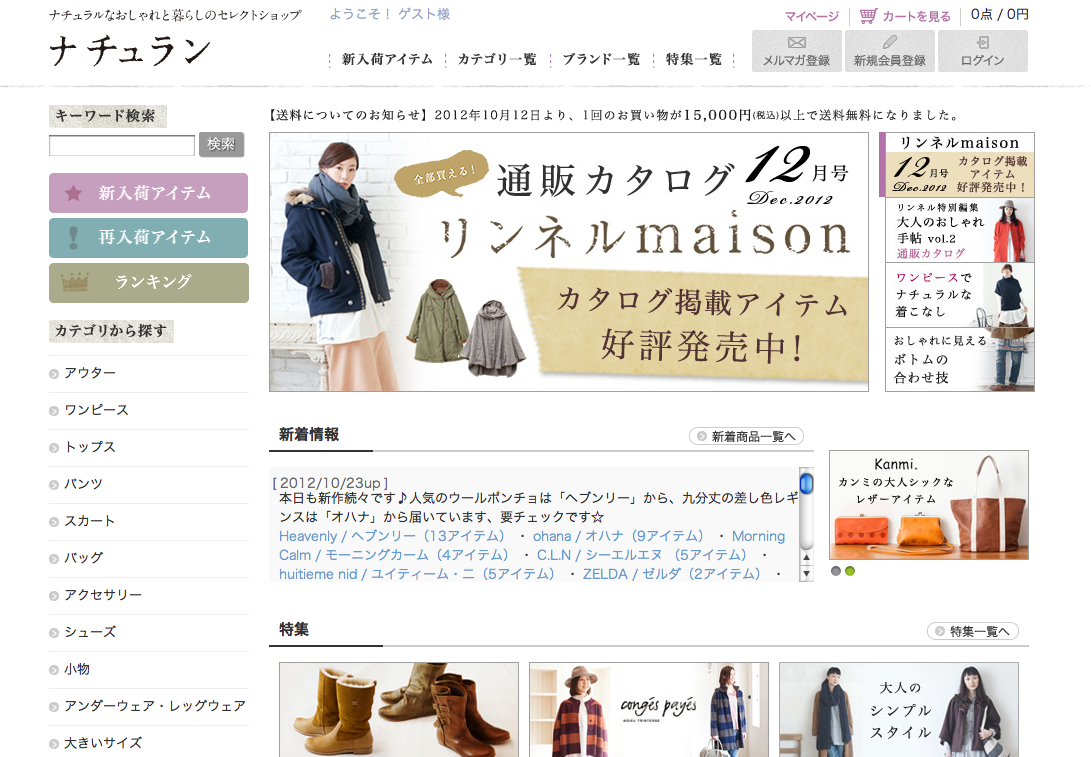Click the ようこそ！ゲスト様 greeting

(390, 14)
